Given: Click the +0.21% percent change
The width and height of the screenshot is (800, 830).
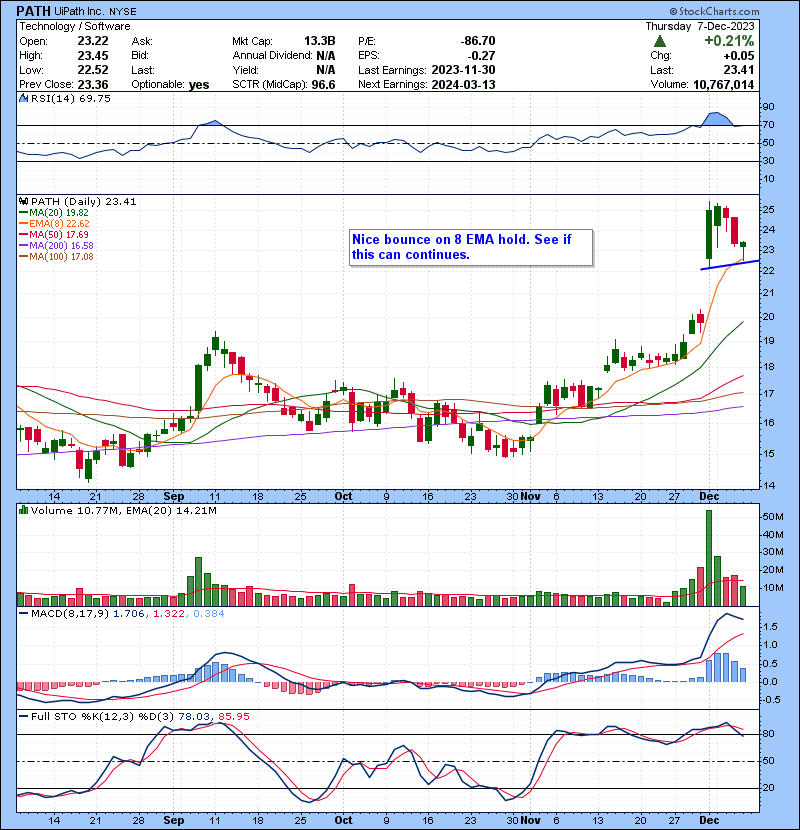Looking at the screenshot, I should tap(729, 41).
